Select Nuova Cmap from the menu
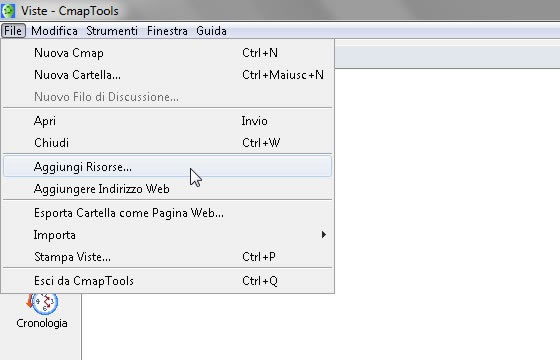This screenshot has height=360, width=560. [x=168, y=53]
